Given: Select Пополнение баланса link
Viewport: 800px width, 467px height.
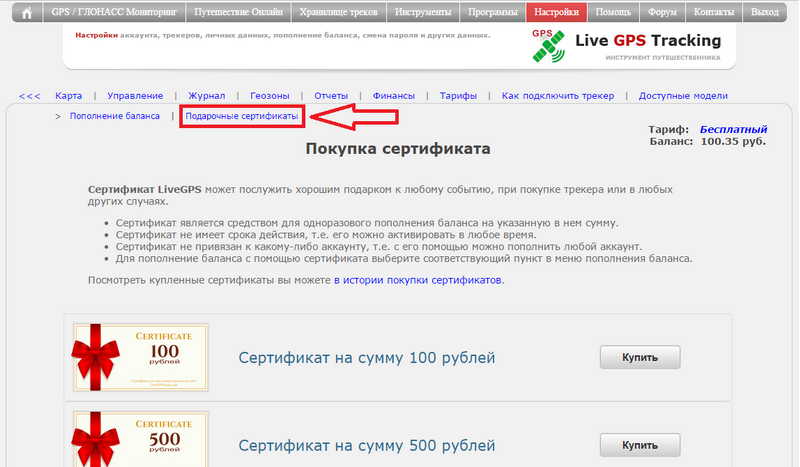Looking at the screenshot, I should point(115,116).
